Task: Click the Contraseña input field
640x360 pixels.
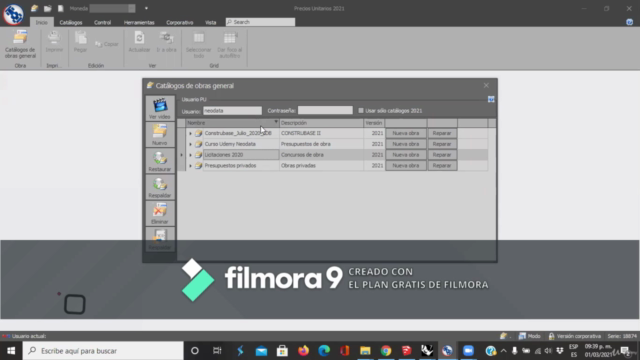Action: (325, 111)
